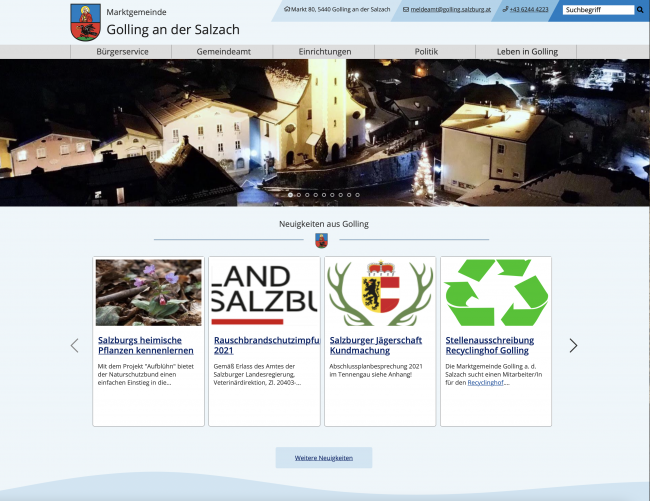Click small crest under Neuigkeiten heading
650x501 pixels.
321,240
